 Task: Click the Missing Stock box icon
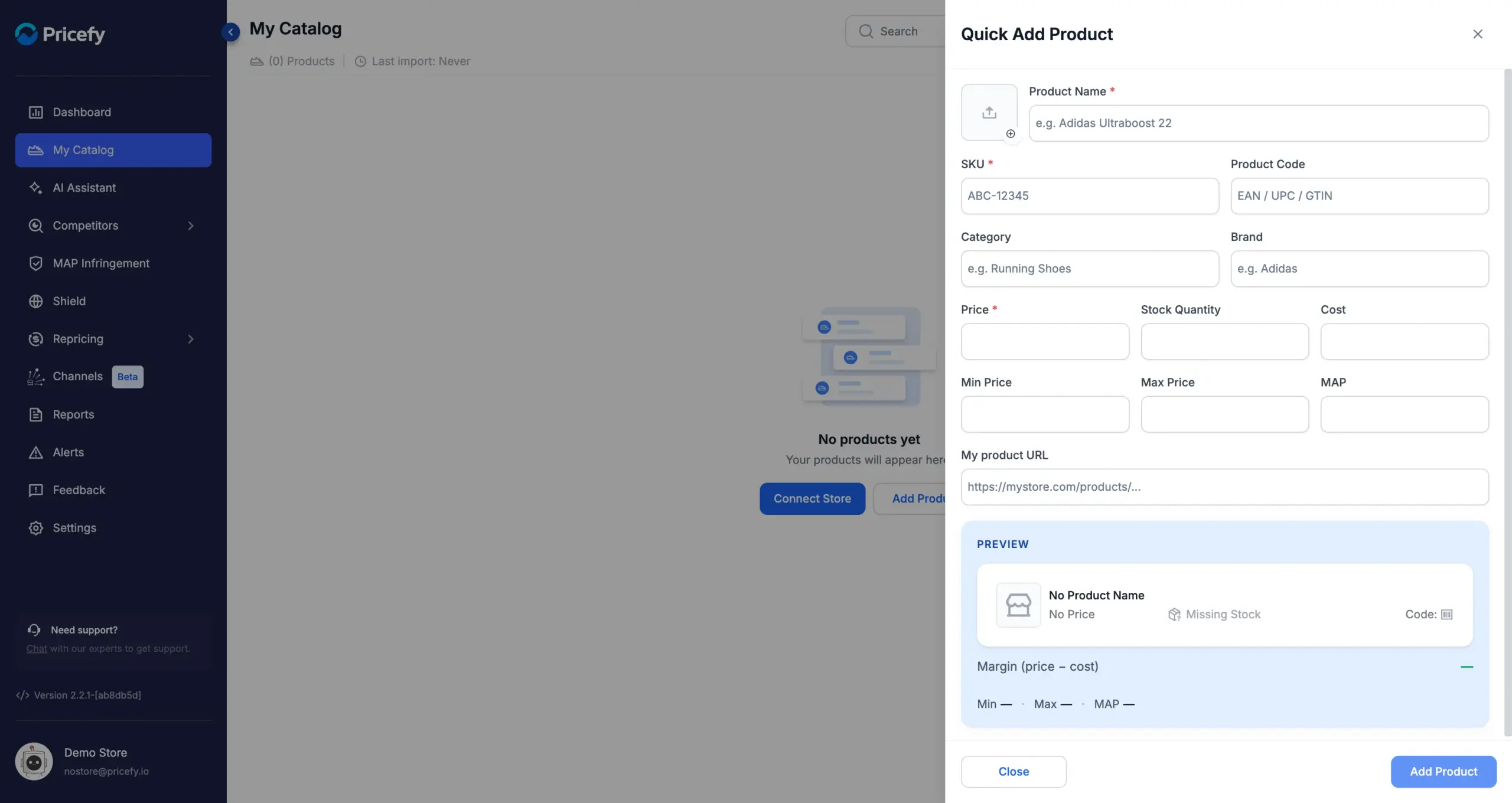(1174, 615)
